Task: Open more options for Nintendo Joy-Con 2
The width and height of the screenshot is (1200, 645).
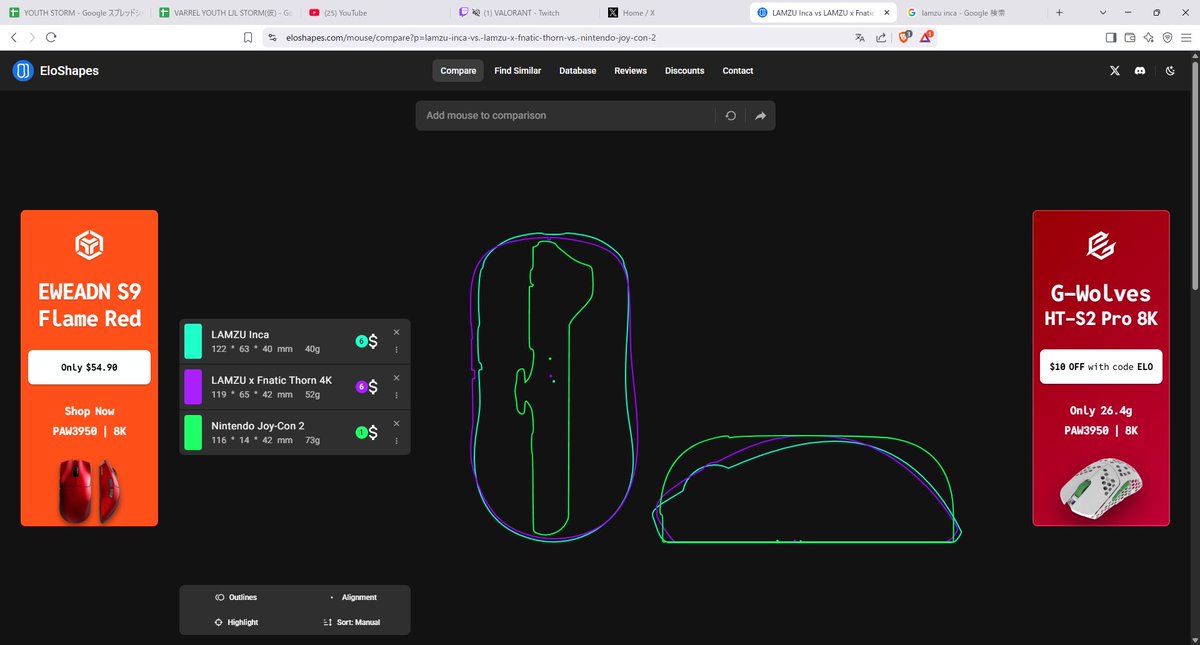Action: [x=396, y=442]
